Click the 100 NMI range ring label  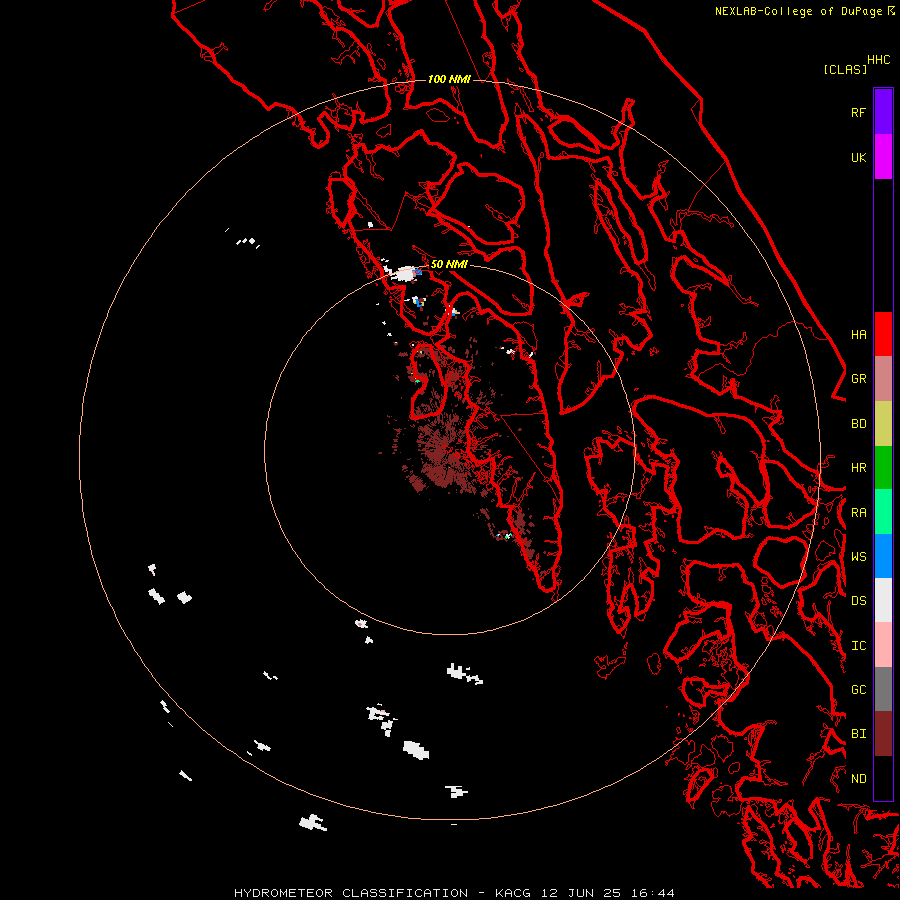click(449, 79)
